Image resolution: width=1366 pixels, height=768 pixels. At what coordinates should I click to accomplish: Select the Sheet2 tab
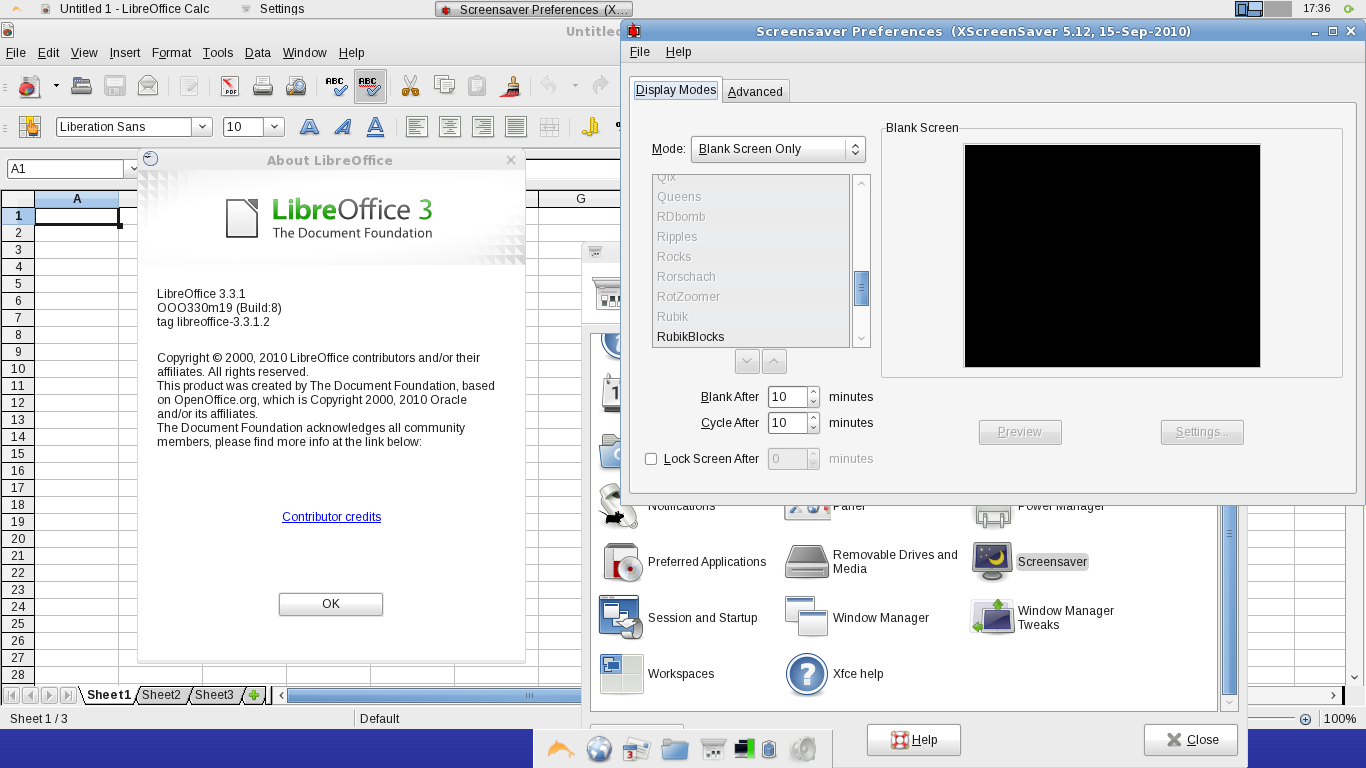coord(161,695)
